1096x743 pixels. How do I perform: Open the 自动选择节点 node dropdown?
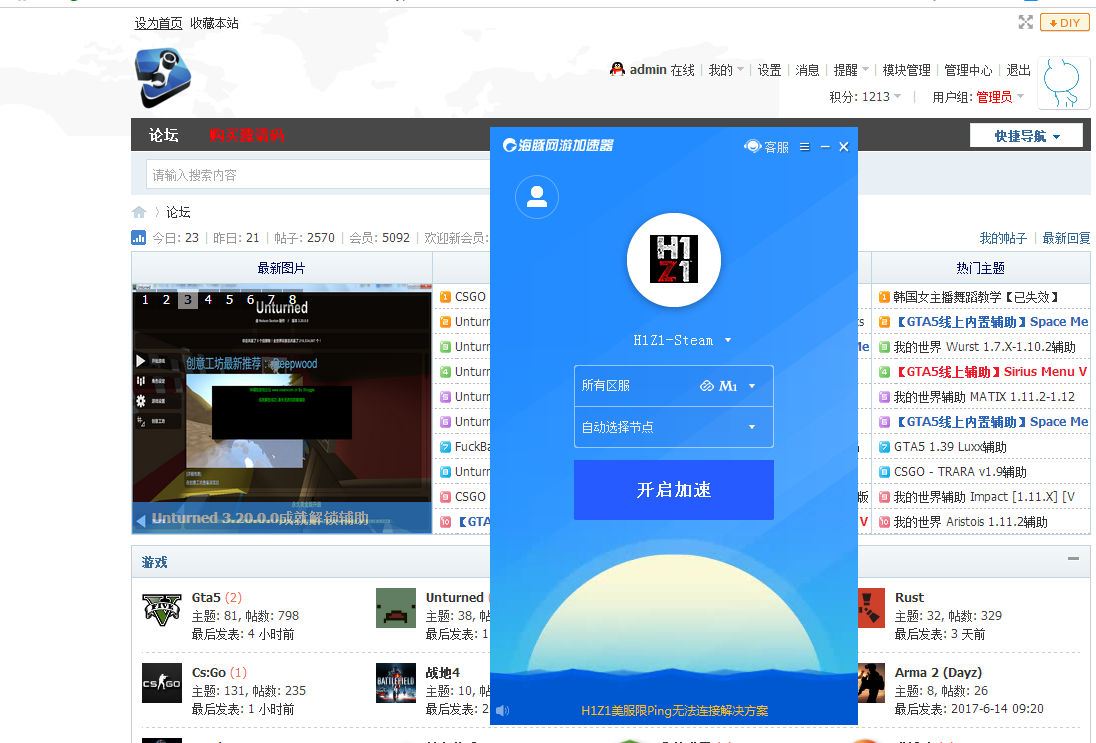[673, 427]
